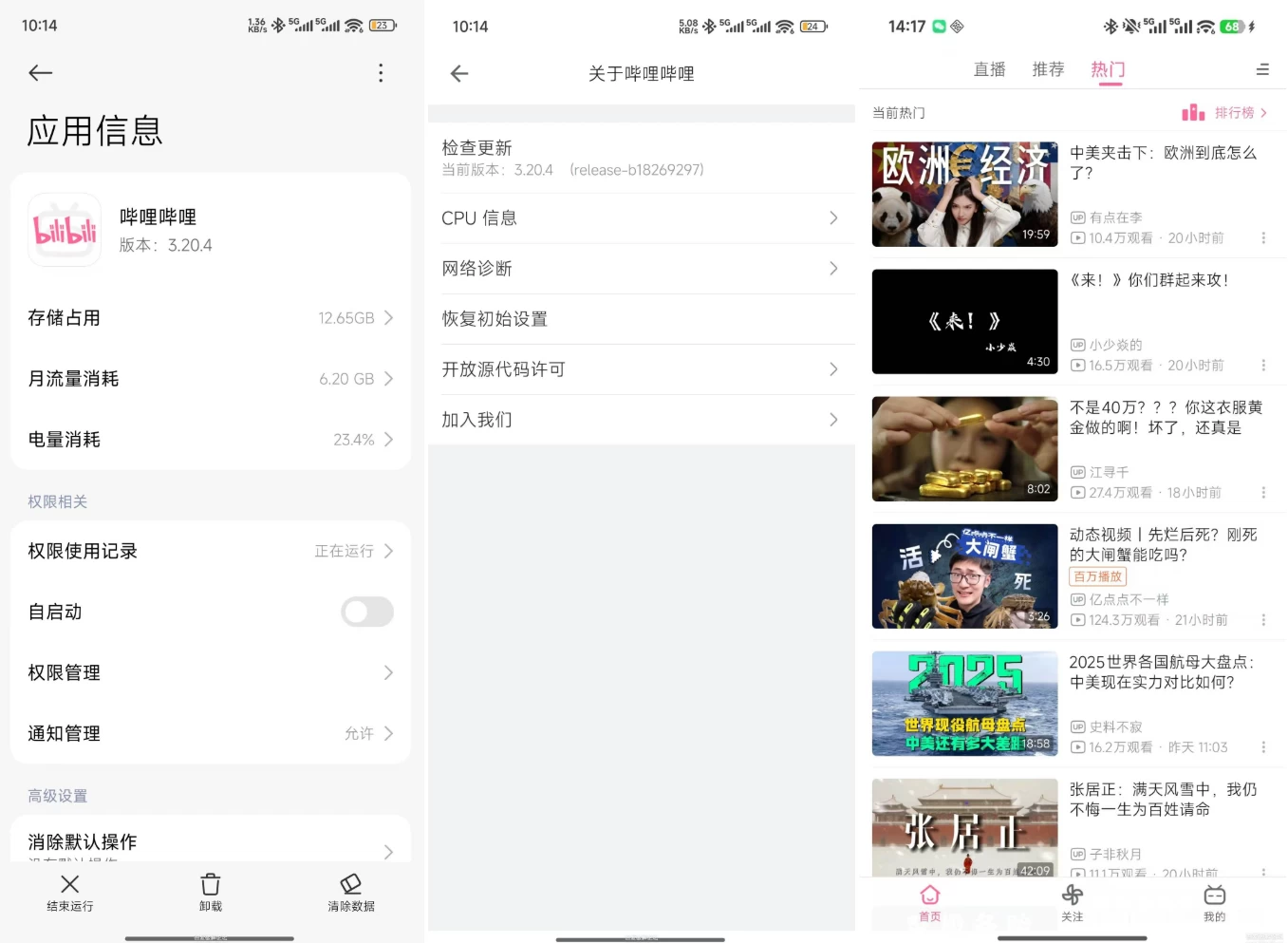Open more options for 欧洲到底怎么了 video
Image resolution: width=1288 pixels, height=943 pixels.
click(1263, 238)
